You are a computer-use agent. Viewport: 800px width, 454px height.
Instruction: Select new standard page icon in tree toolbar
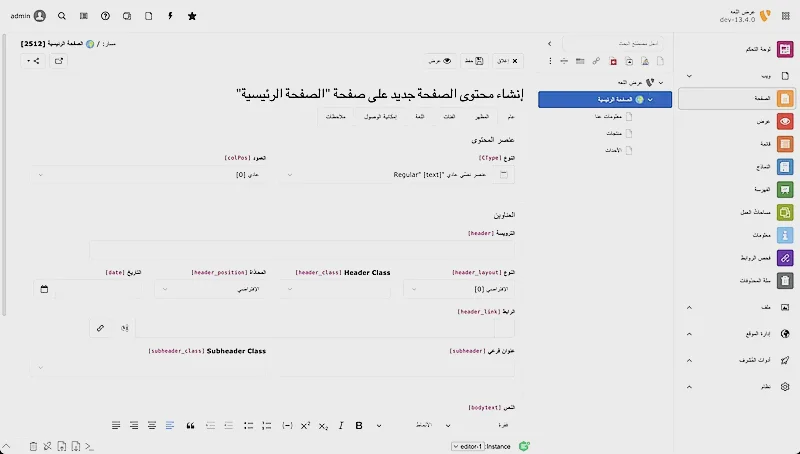tap(660, 61)
